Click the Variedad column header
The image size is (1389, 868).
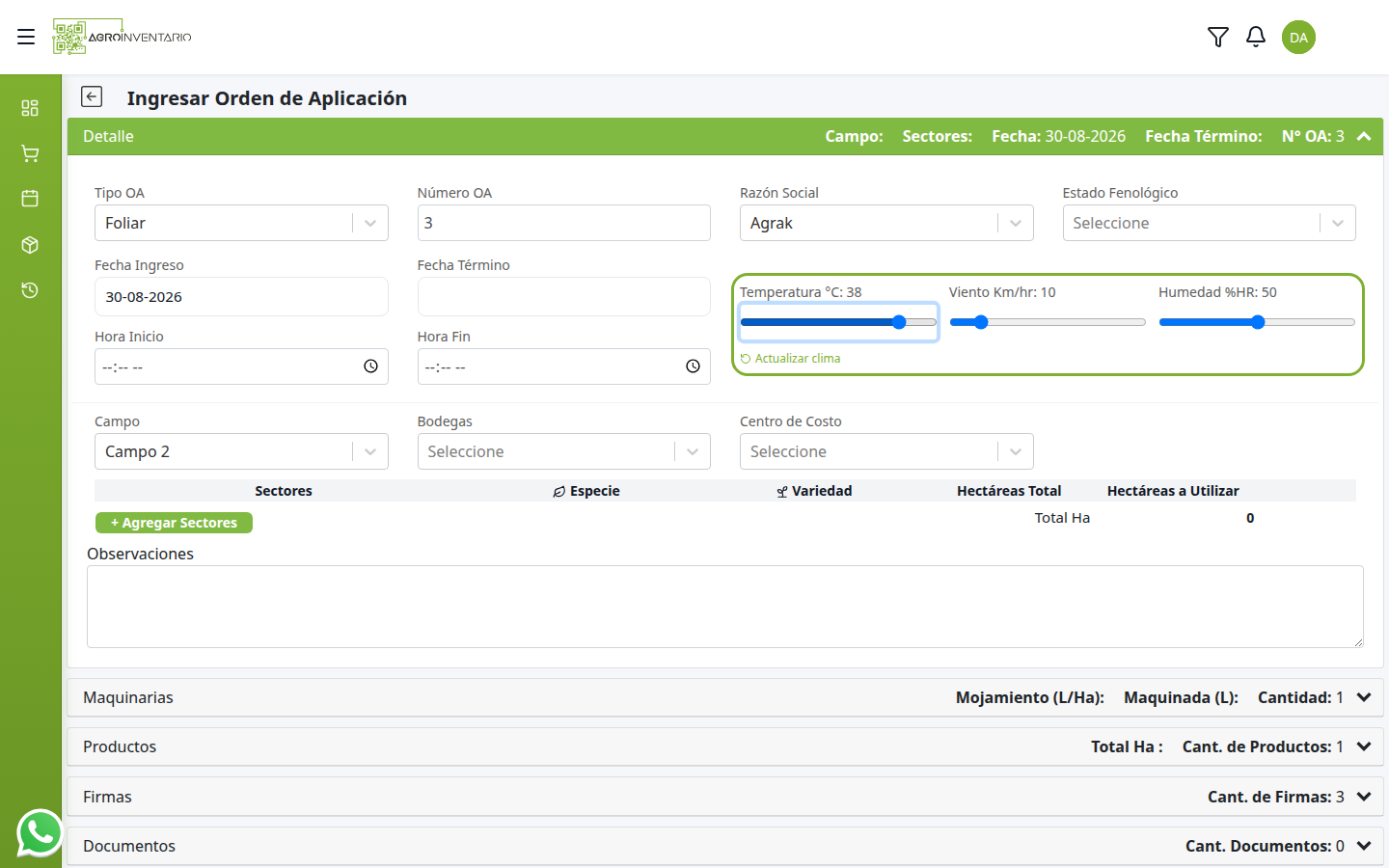tap(815, 491)
